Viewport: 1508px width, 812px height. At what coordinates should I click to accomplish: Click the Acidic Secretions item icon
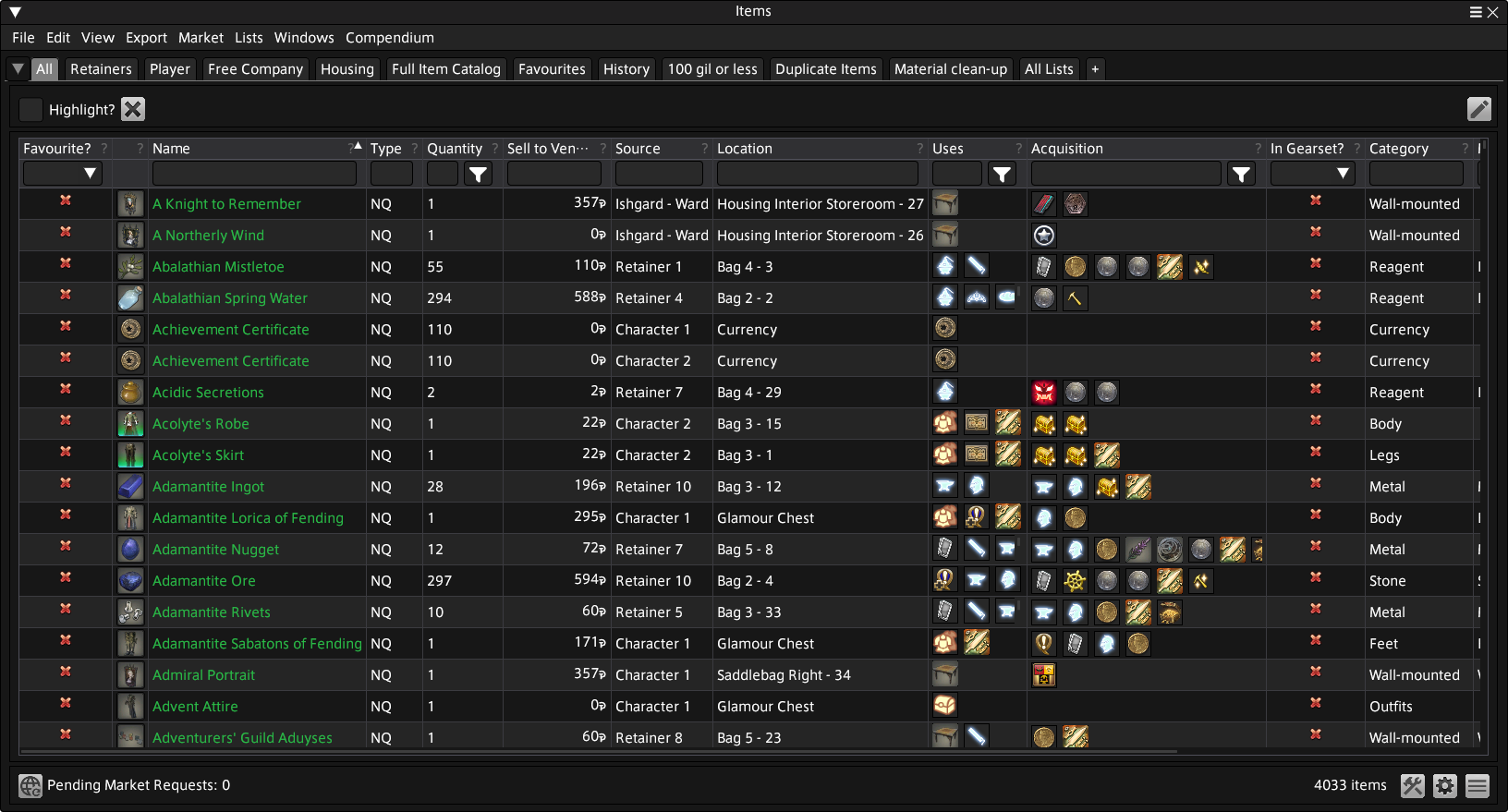pos(130,393)
